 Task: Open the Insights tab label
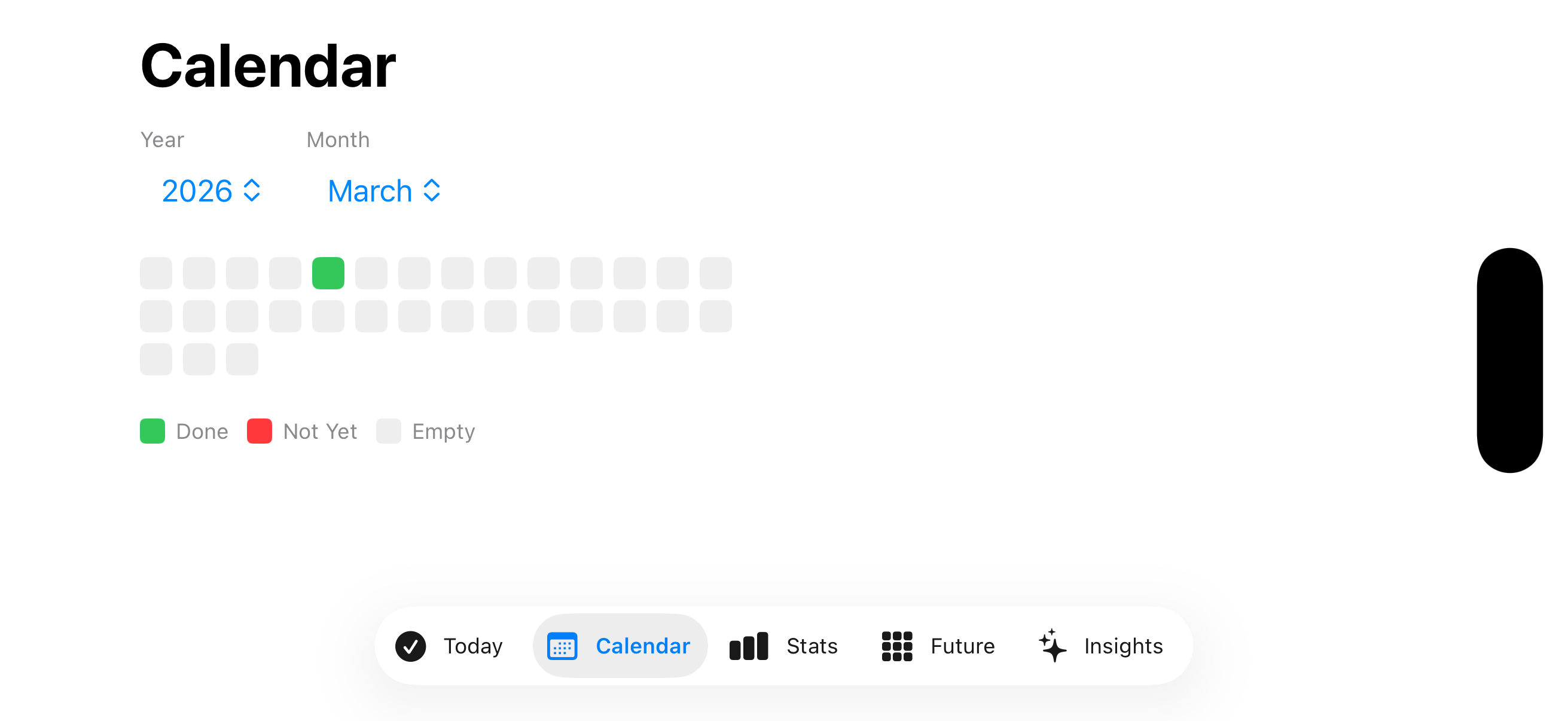[1123, 646]
